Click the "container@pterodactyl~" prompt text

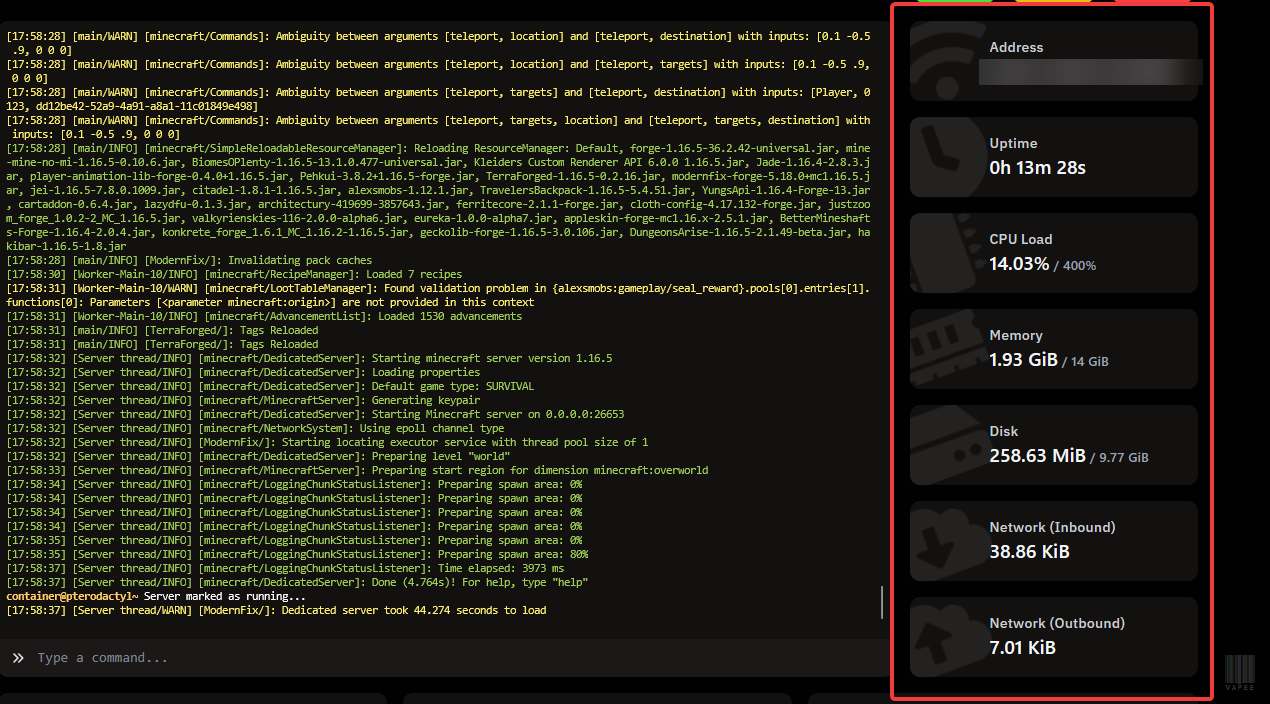click(72, 596)
